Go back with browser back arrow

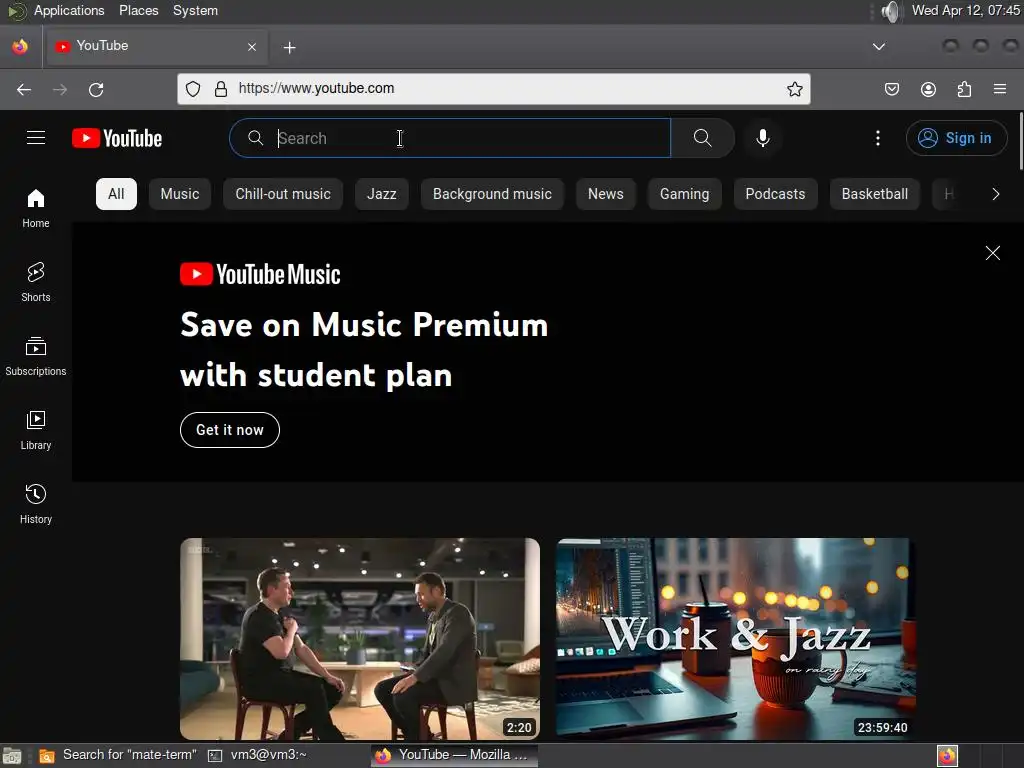click(24, 89)
